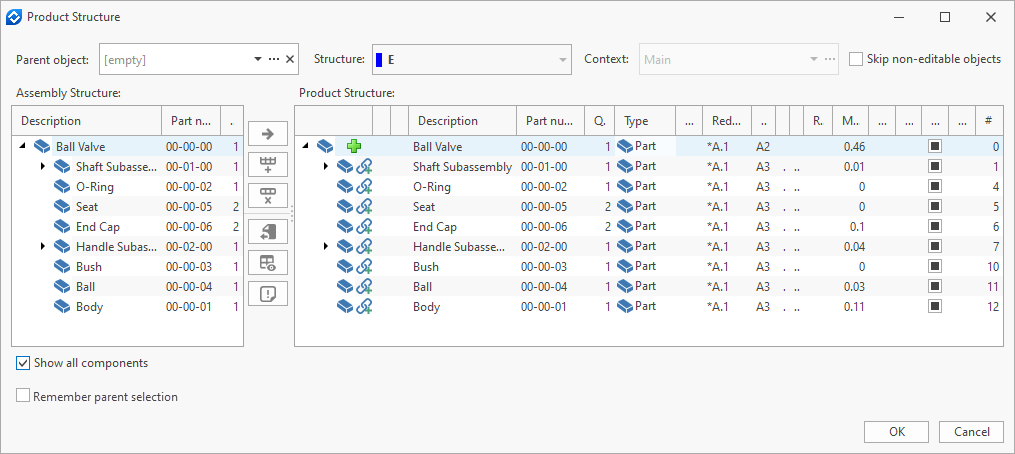Click the blue color marker in Structure field
This screenshot has height=454, width=1015.
pyautogui.click(x=379, y=60)
